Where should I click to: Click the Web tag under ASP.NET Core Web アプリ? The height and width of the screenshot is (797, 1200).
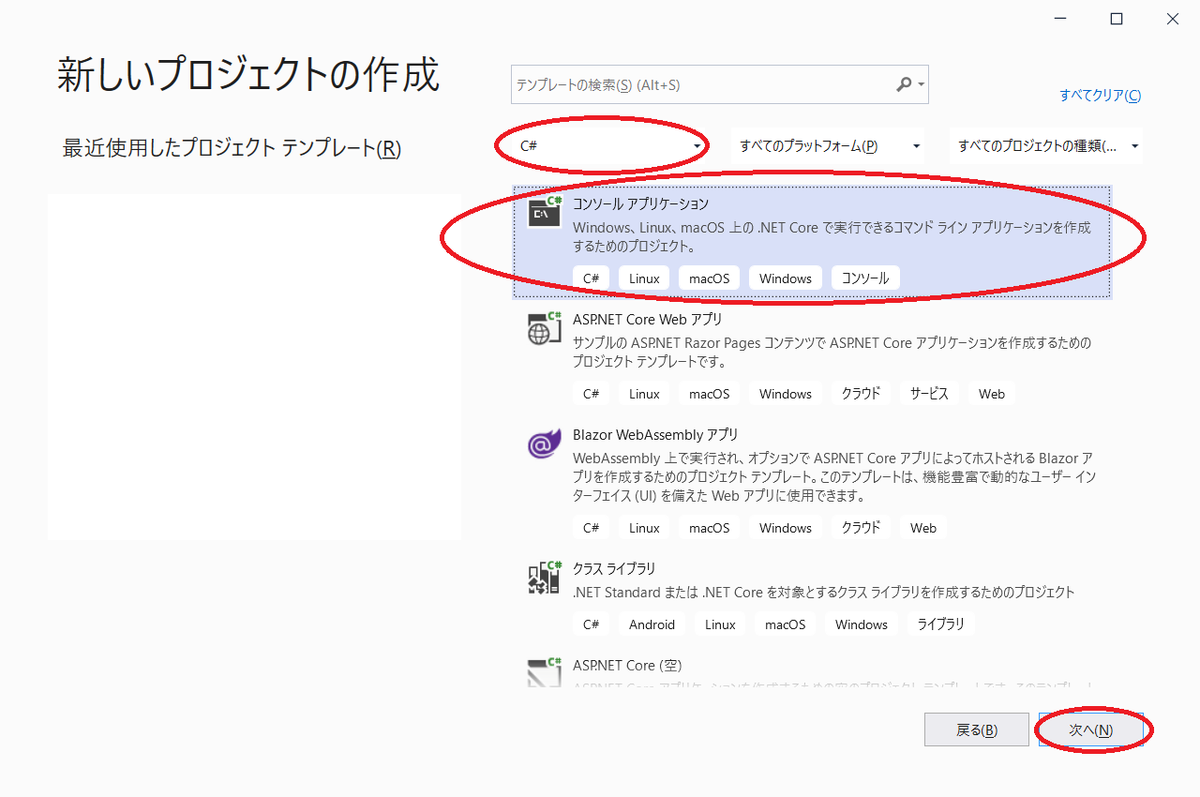point(991,393)
